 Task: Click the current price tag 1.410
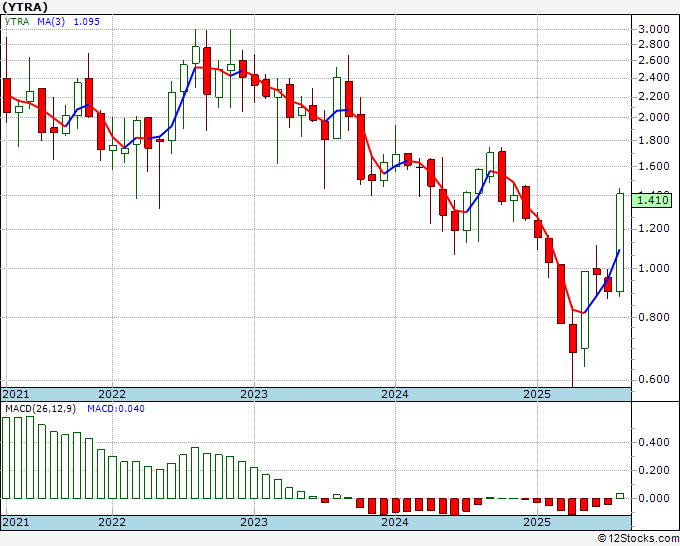652,200
